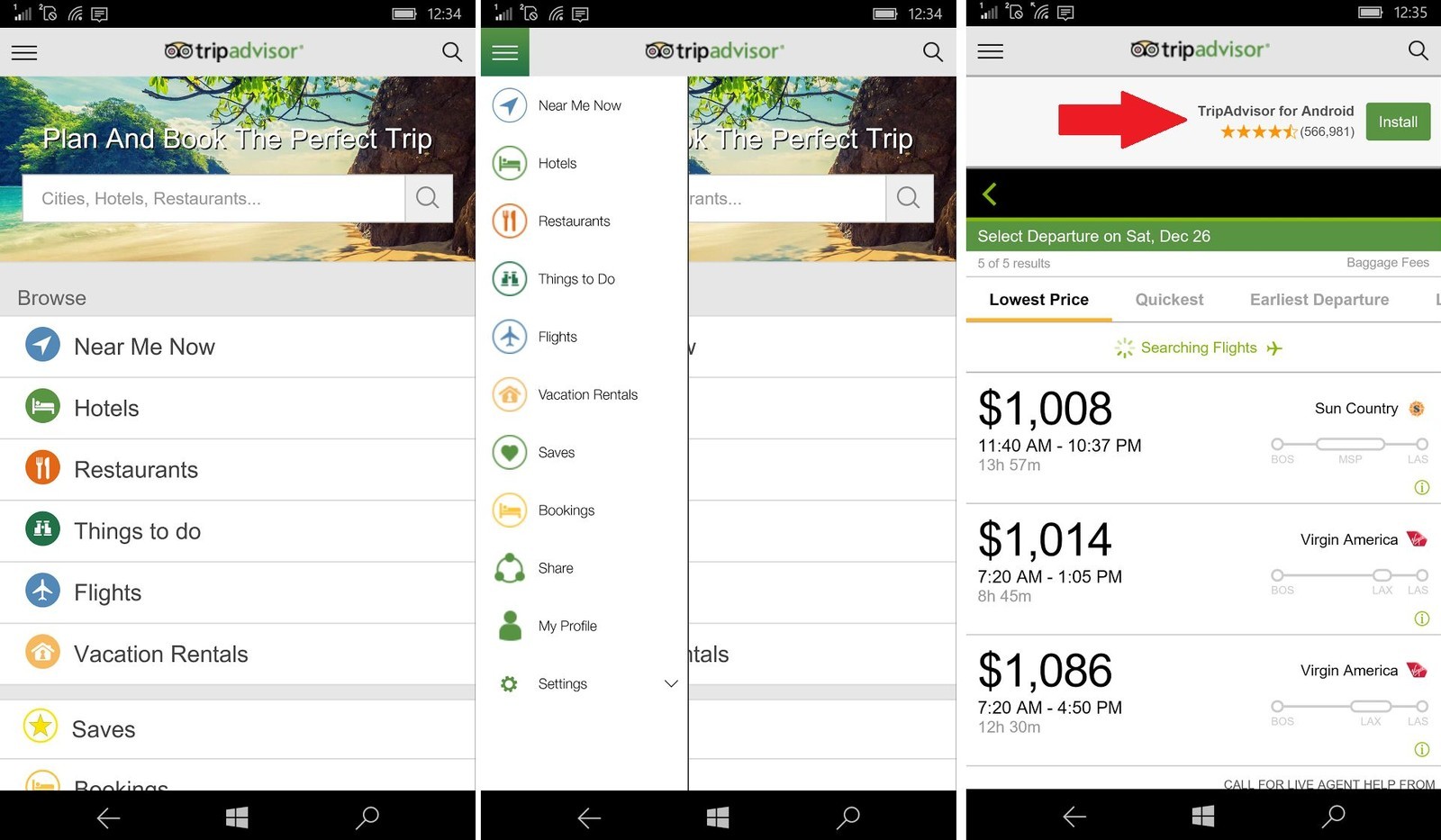The image size is (1441, 840).
Task: Open Vacation Rentals row in Browse list
Action: point(238,654)
